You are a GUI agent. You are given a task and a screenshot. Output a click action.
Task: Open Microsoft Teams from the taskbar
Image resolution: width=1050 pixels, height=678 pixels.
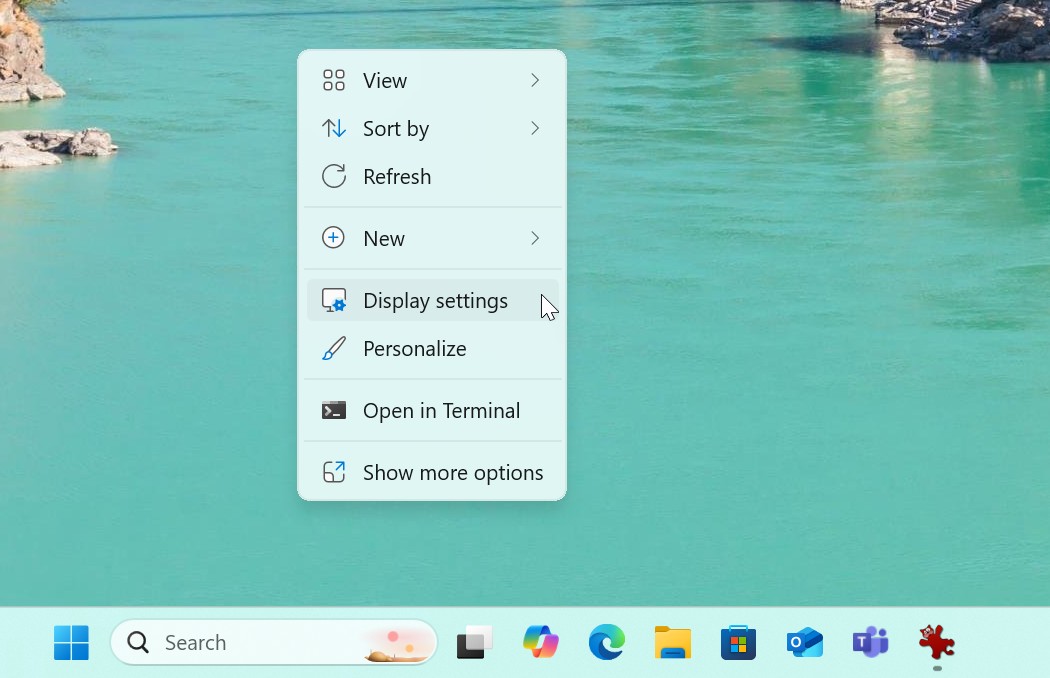[870, 642]
